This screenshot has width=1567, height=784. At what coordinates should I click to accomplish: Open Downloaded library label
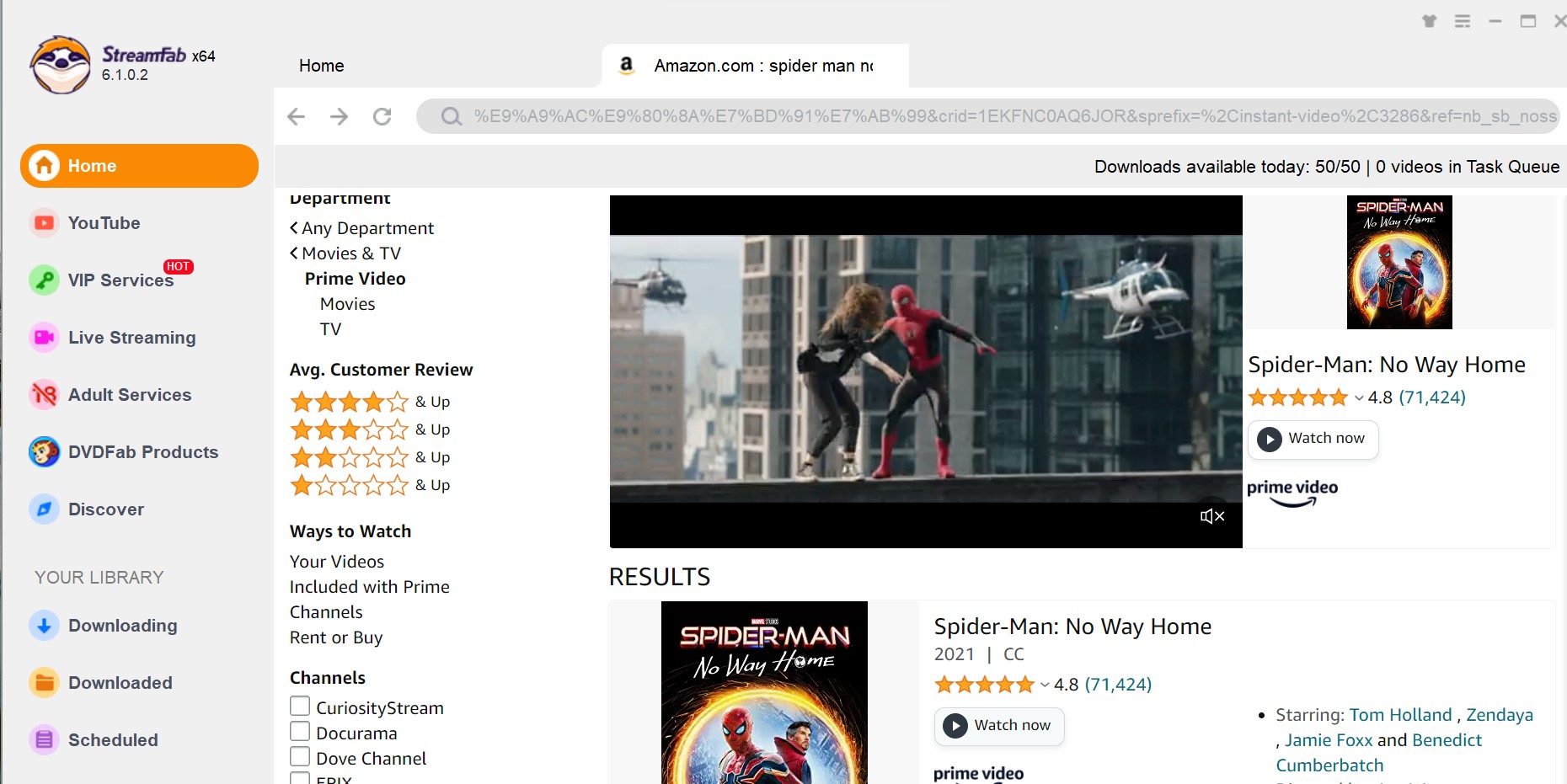[120, 683]
